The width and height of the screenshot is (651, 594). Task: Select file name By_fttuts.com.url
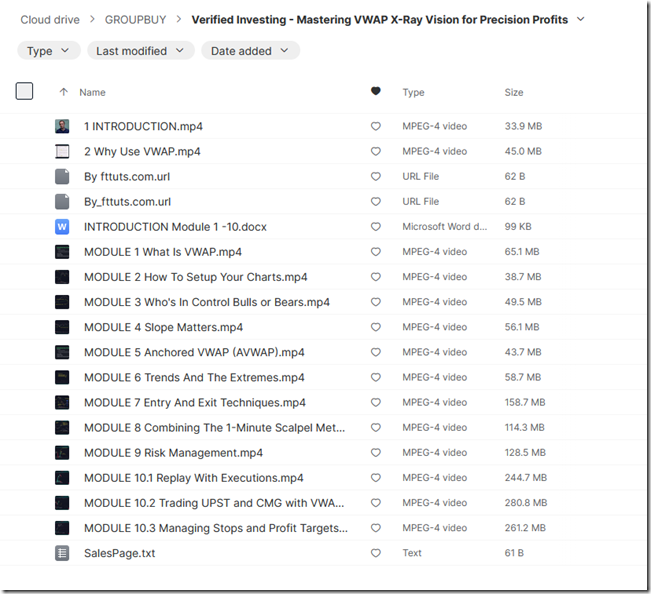(x=127, y=202)
